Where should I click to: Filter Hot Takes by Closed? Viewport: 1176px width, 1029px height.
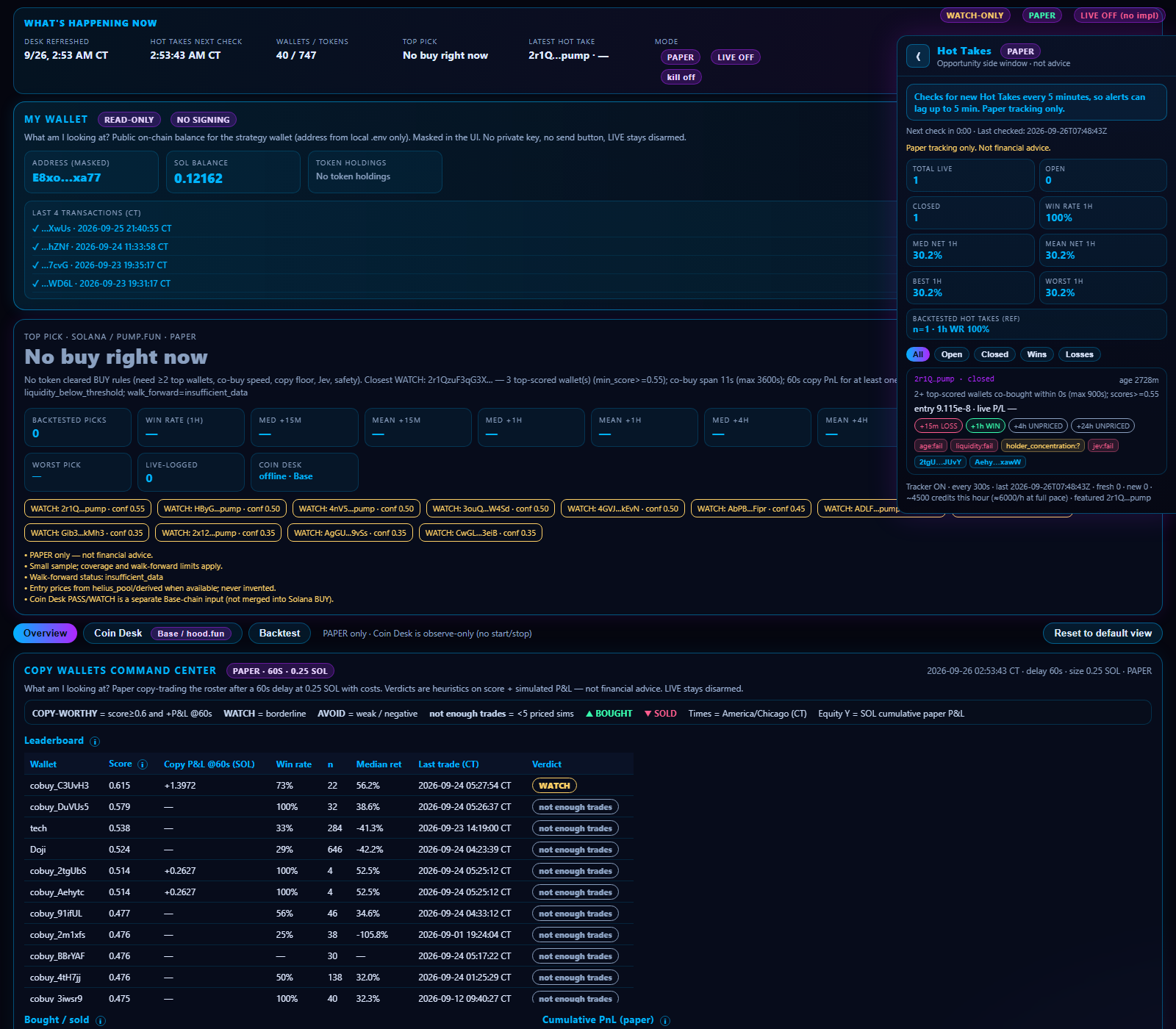[x=994, y=354]
